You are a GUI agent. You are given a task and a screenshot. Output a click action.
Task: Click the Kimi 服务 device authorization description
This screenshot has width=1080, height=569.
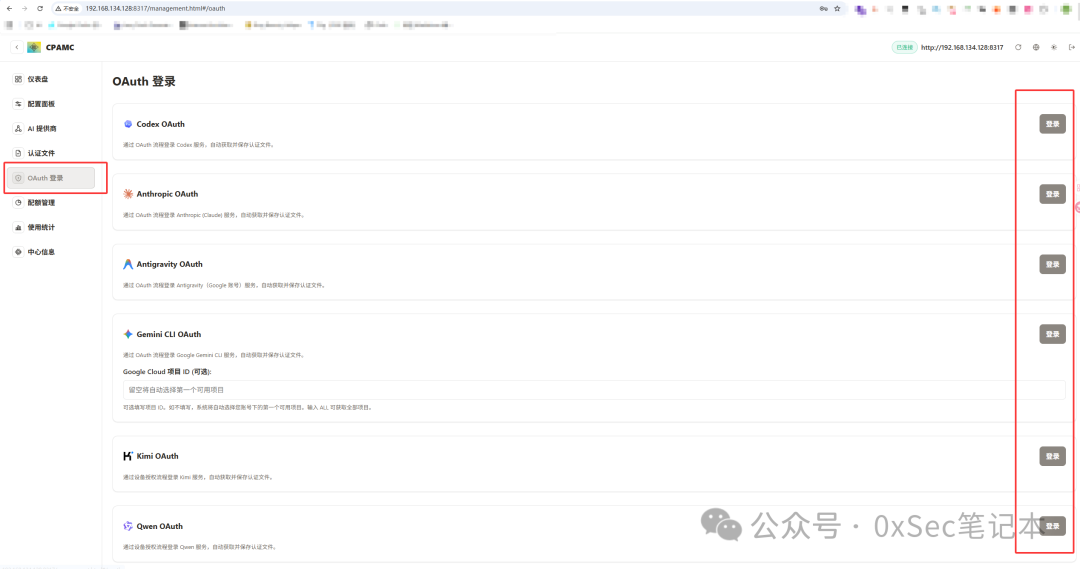pyautogui.click(x=198, y=477)
